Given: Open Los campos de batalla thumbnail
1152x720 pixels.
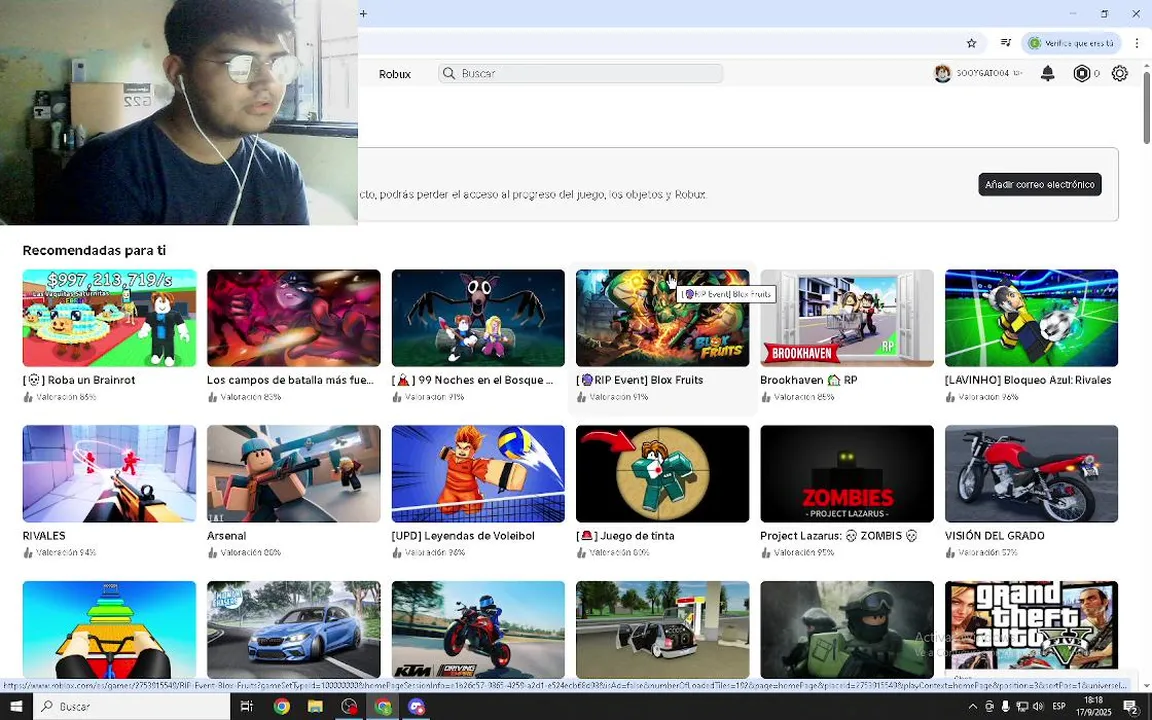Looking at the screenshot, I should (x=294, y=318).
